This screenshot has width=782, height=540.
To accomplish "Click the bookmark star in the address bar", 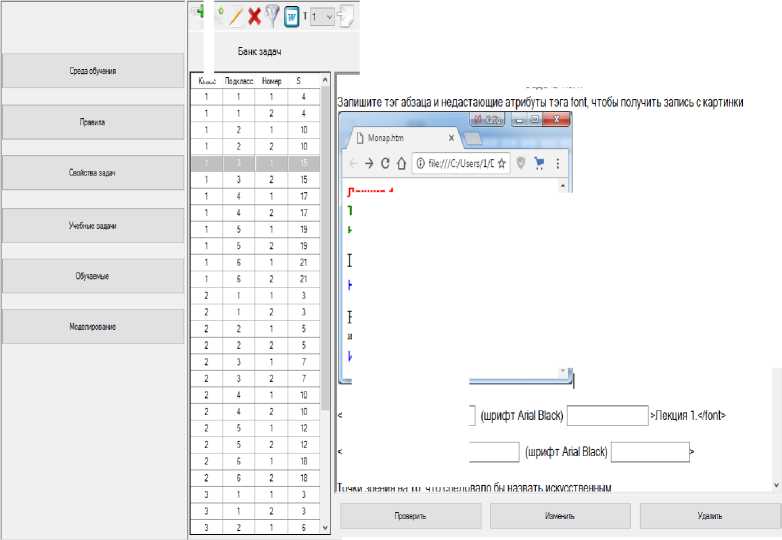I will (502, 164).
